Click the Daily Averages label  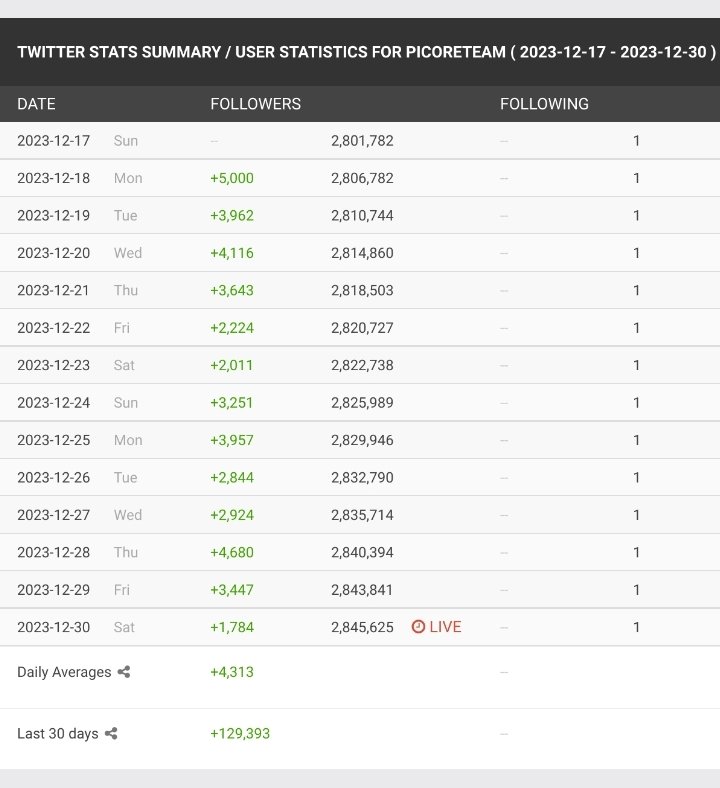[x=64, y=672]
